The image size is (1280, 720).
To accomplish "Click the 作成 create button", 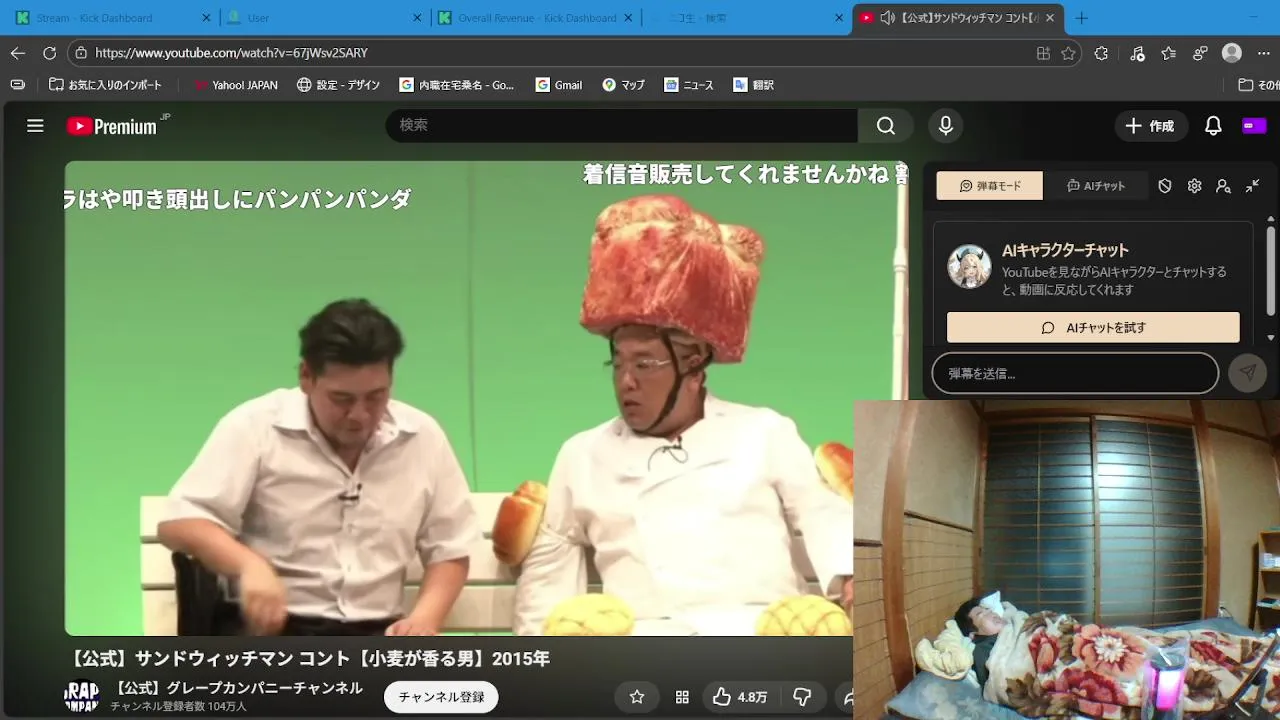I will tap(1150, 126).
